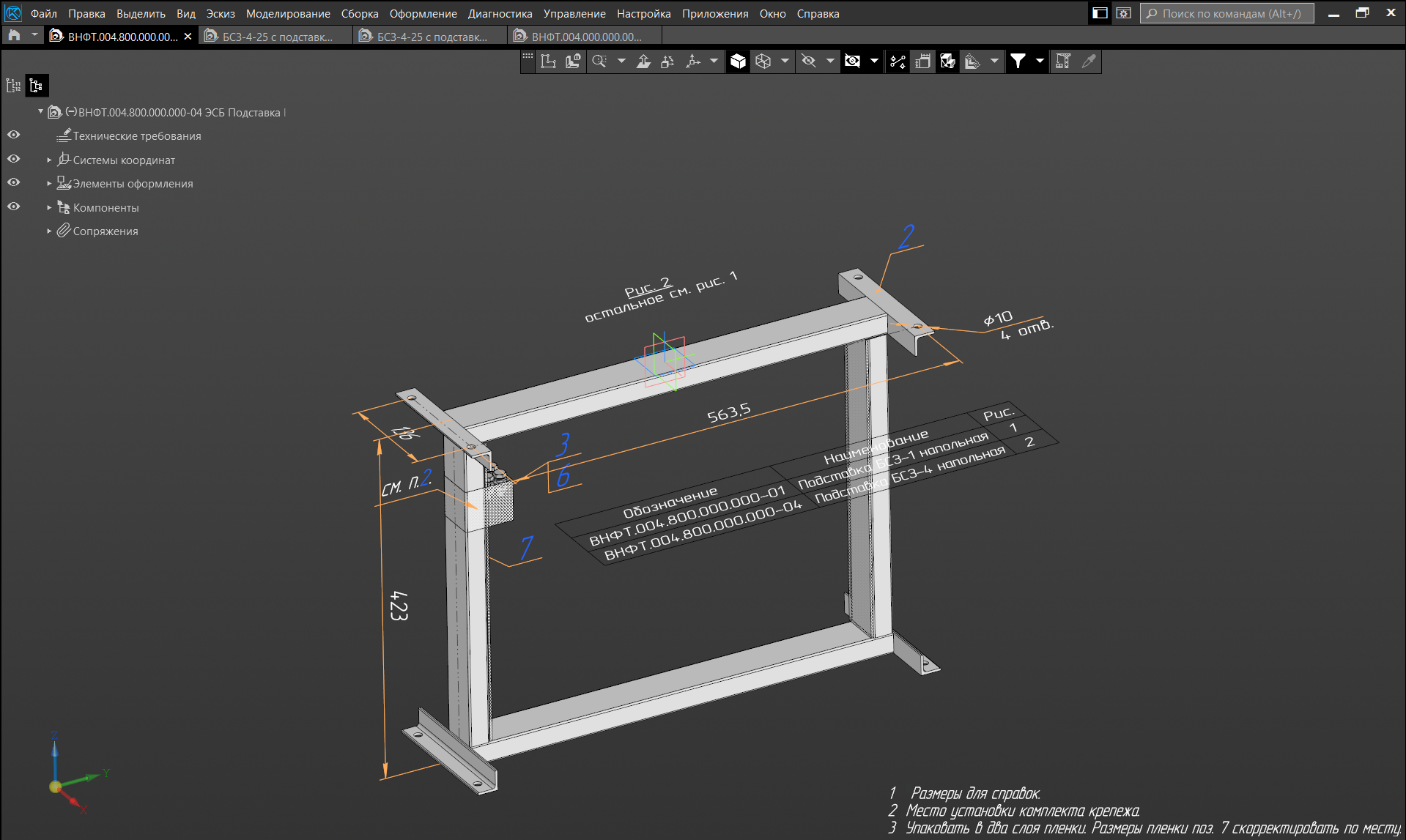1406x840 pixels.
Task: Toggle visibility eye for Системы координат
Action: [13, 159]
